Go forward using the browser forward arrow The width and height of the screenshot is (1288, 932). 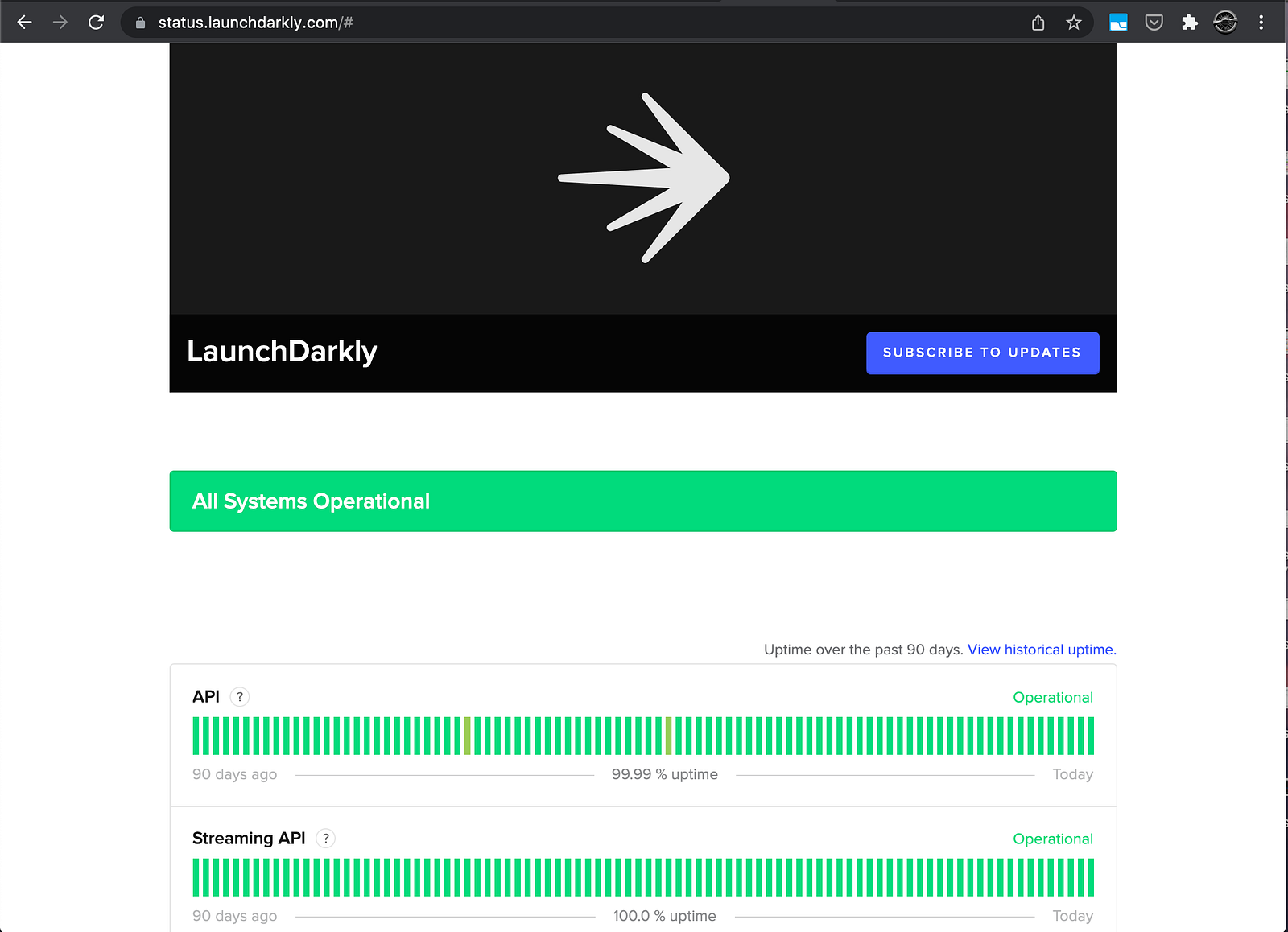click(x=60, y=23)
